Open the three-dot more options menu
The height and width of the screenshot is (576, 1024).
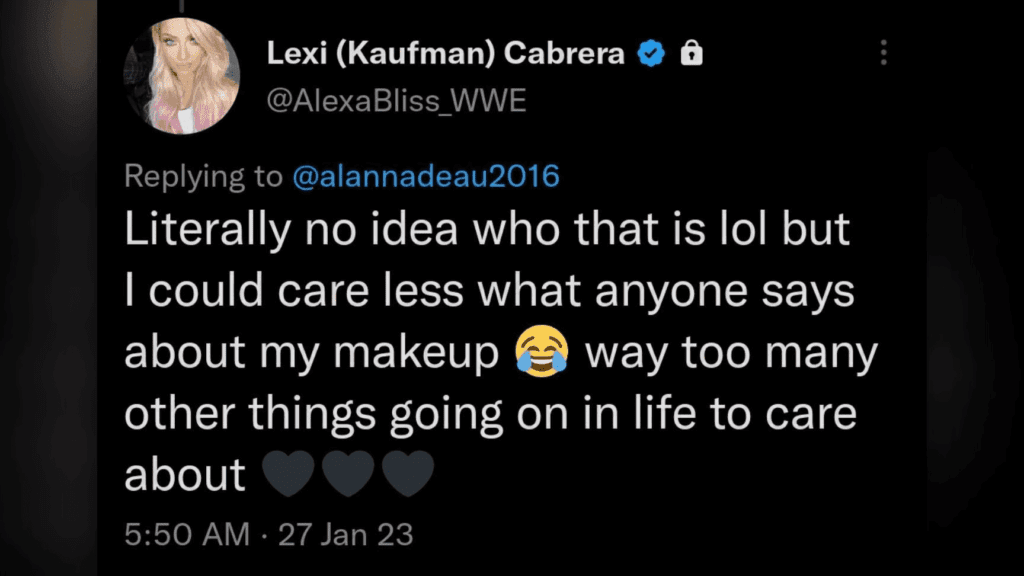884,53
